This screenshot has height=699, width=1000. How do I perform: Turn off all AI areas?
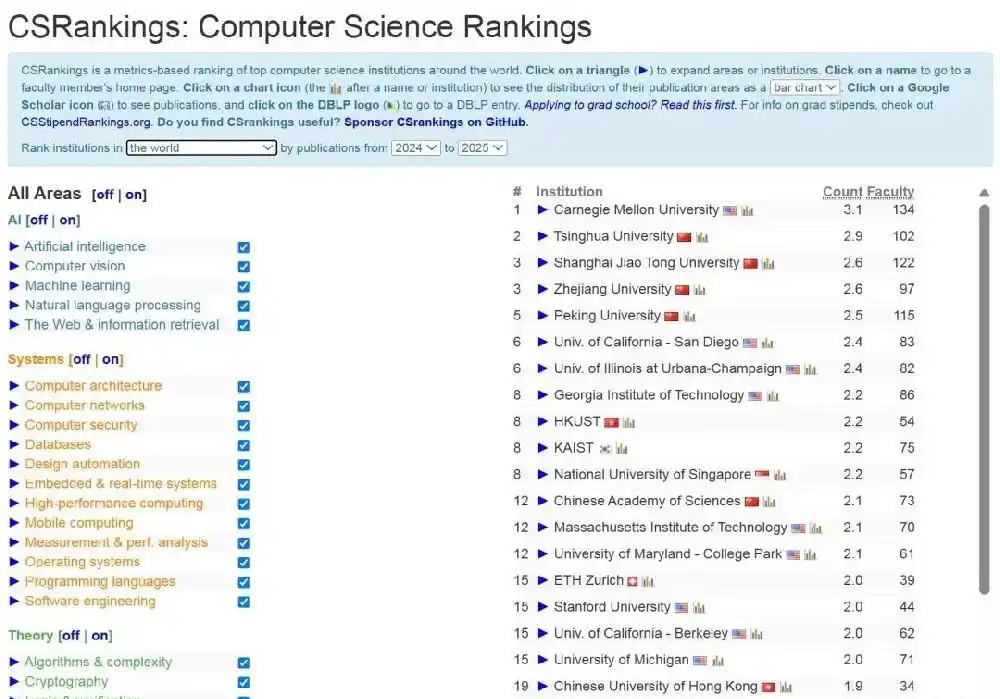[x=39, y=220]
